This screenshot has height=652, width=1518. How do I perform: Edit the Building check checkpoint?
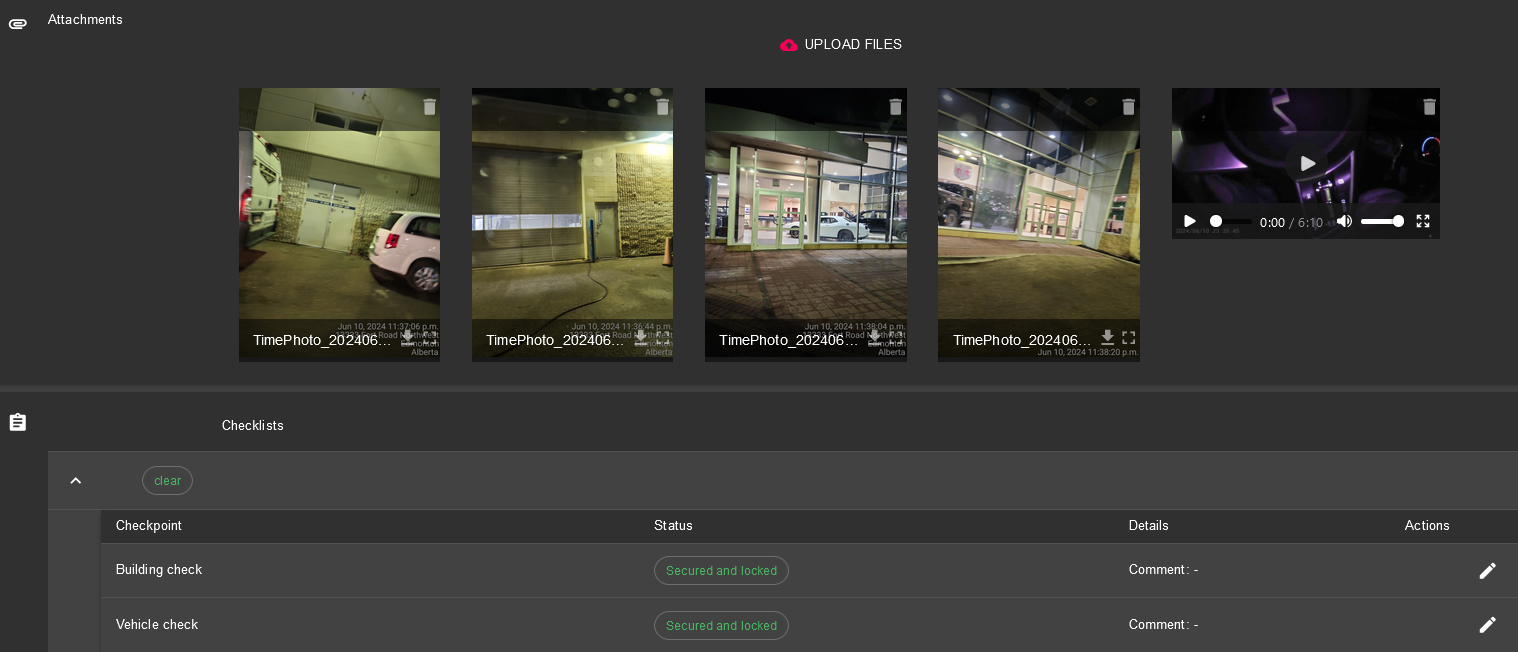coord(1487,570)
